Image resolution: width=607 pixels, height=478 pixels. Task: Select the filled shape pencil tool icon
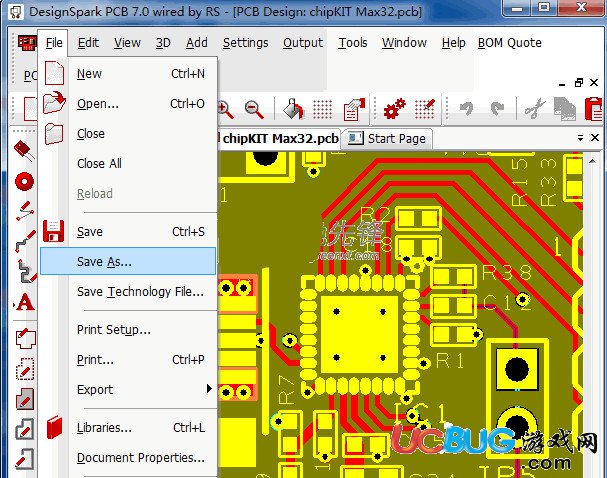[x=25, y=399]
